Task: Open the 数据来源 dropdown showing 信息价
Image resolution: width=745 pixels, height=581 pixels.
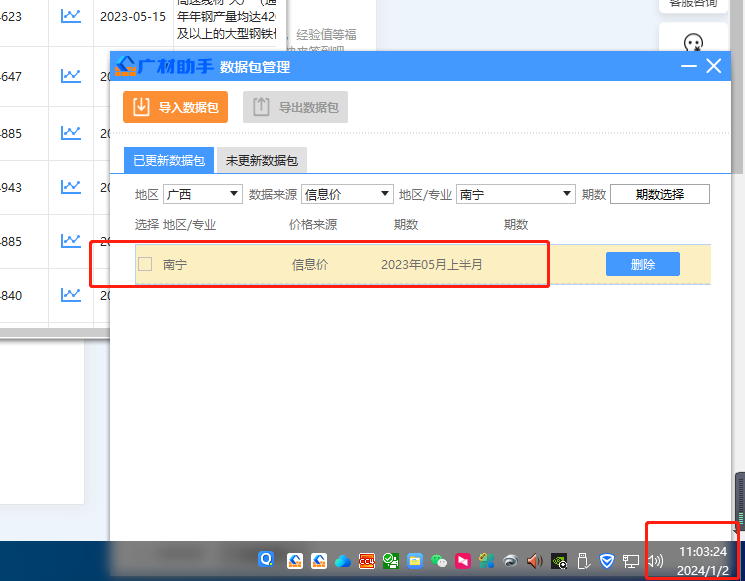Action: (347, 194)
